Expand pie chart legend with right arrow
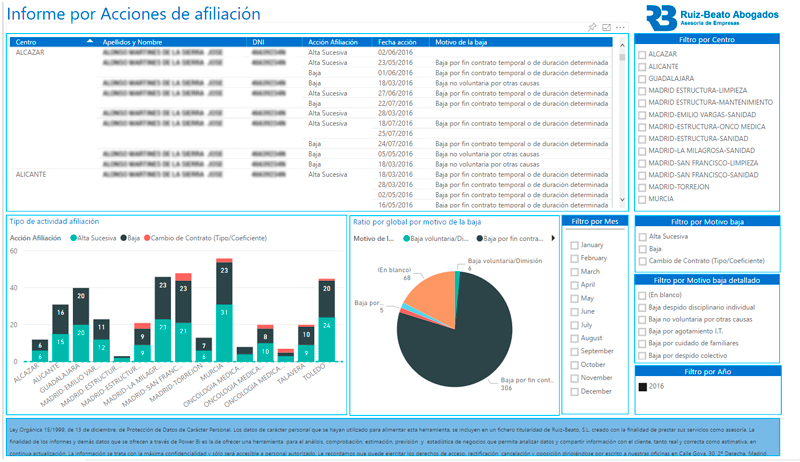Viewport: 800px width, 462px height. pos(552,239)
